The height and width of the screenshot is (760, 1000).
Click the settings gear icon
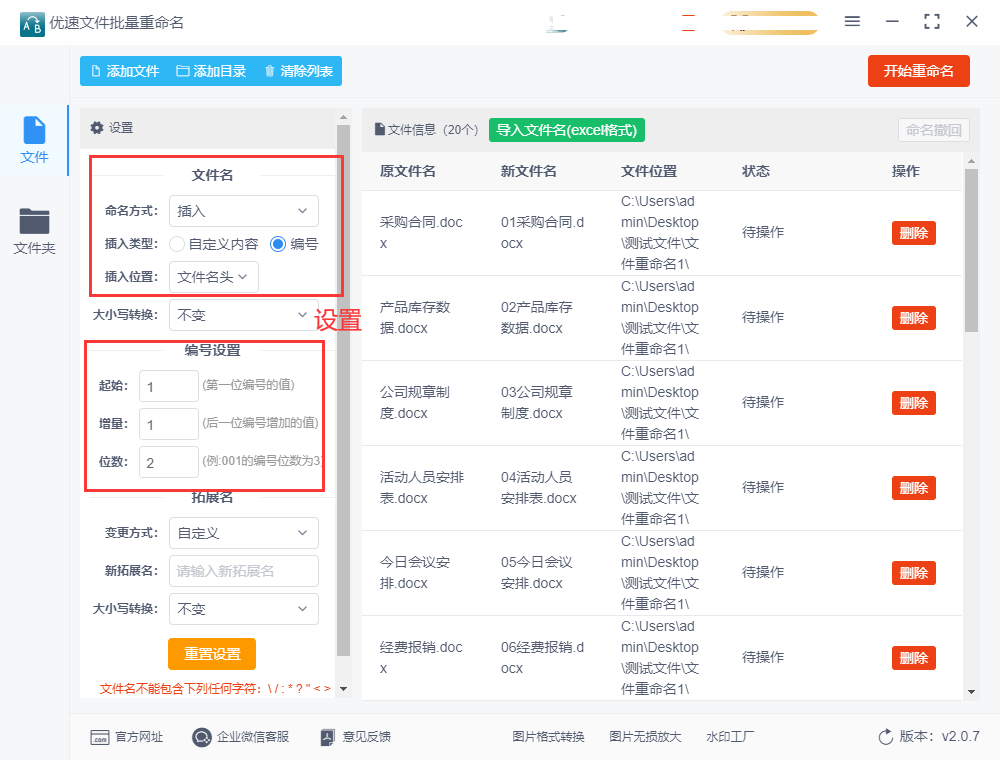point(97,128)
